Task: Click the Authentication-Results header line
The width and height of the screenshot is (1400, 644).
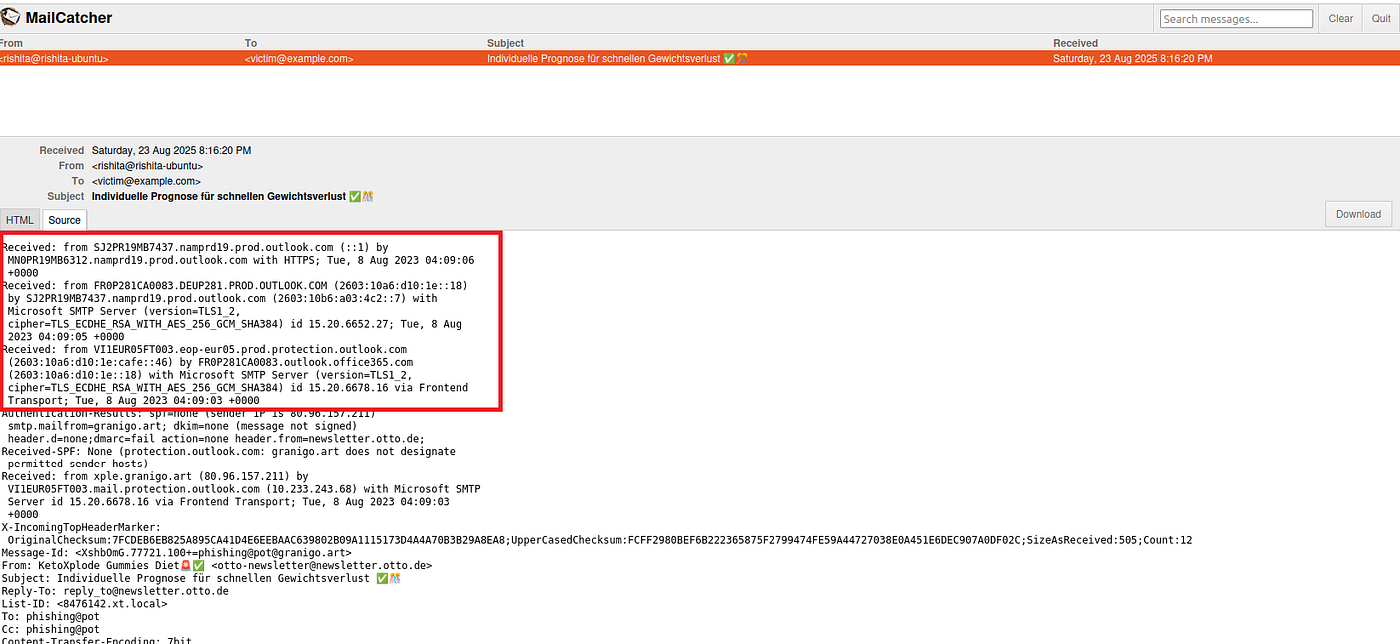Action: [189, 413]
